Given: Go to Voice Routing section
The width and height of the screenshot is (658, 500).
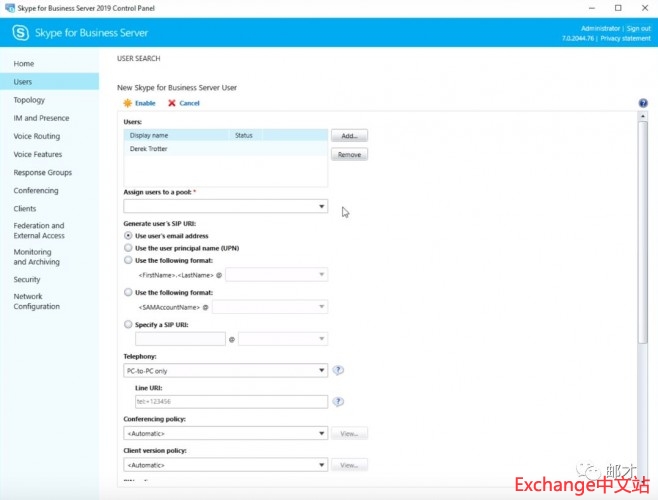Looking at the screenshot, I should pyautogui.click(x=36, y=136).
